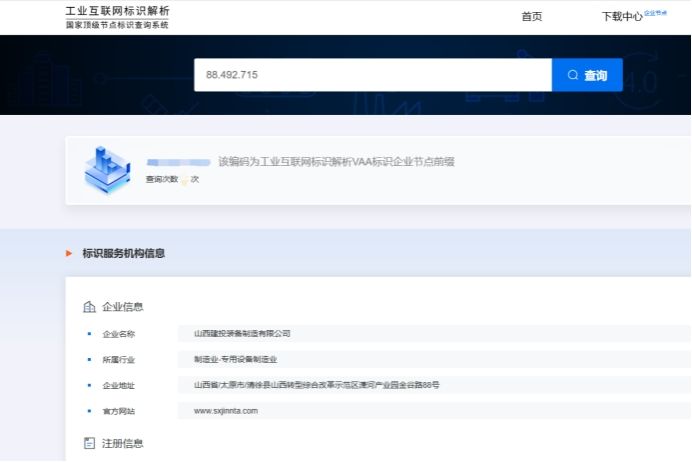The image size is (692, 462).
Task: Click the 注册信息 section heading
Action: [x=123, y=443]
